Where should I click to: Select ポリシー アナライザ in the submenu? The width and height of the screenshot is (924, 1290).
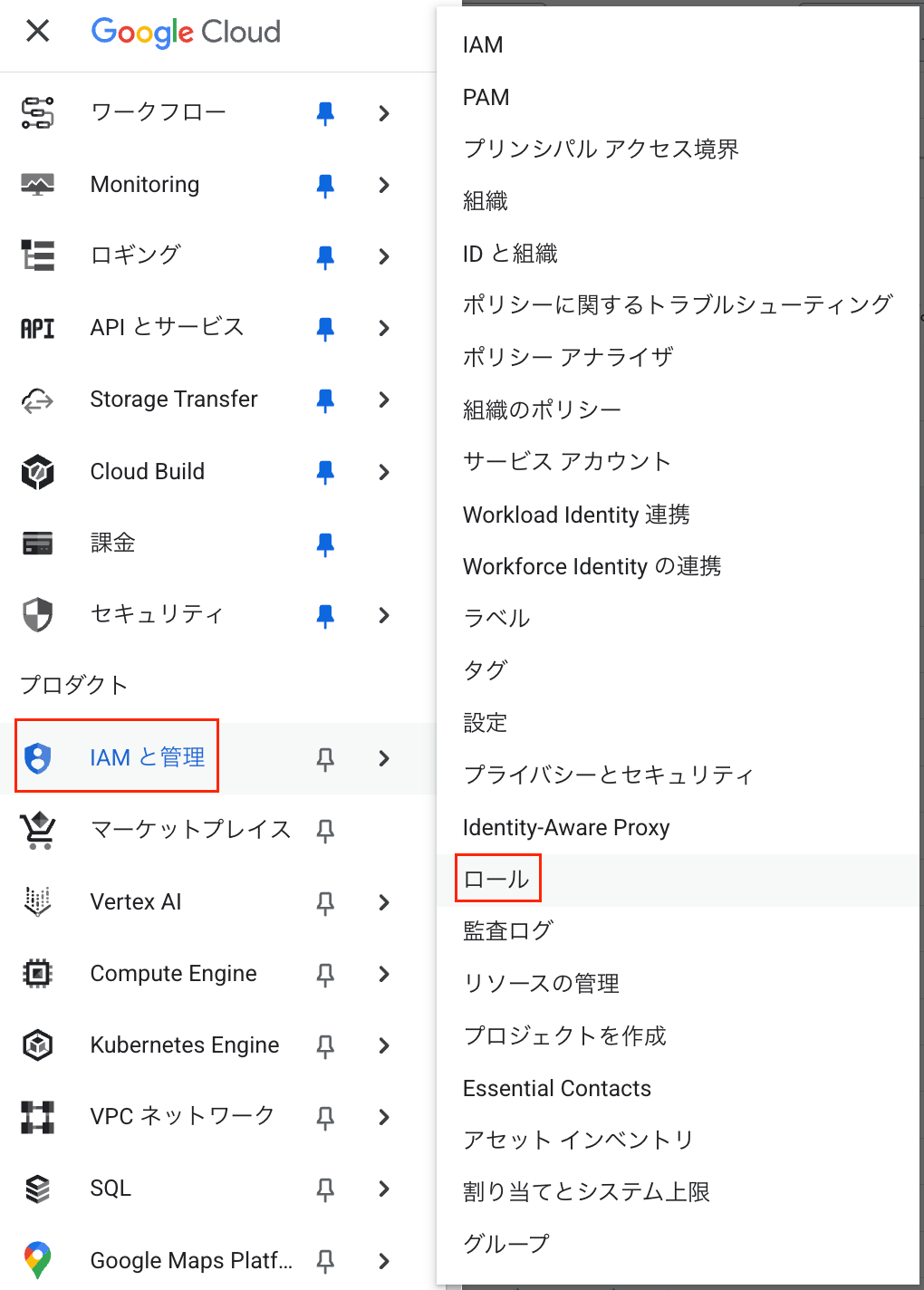569,357
